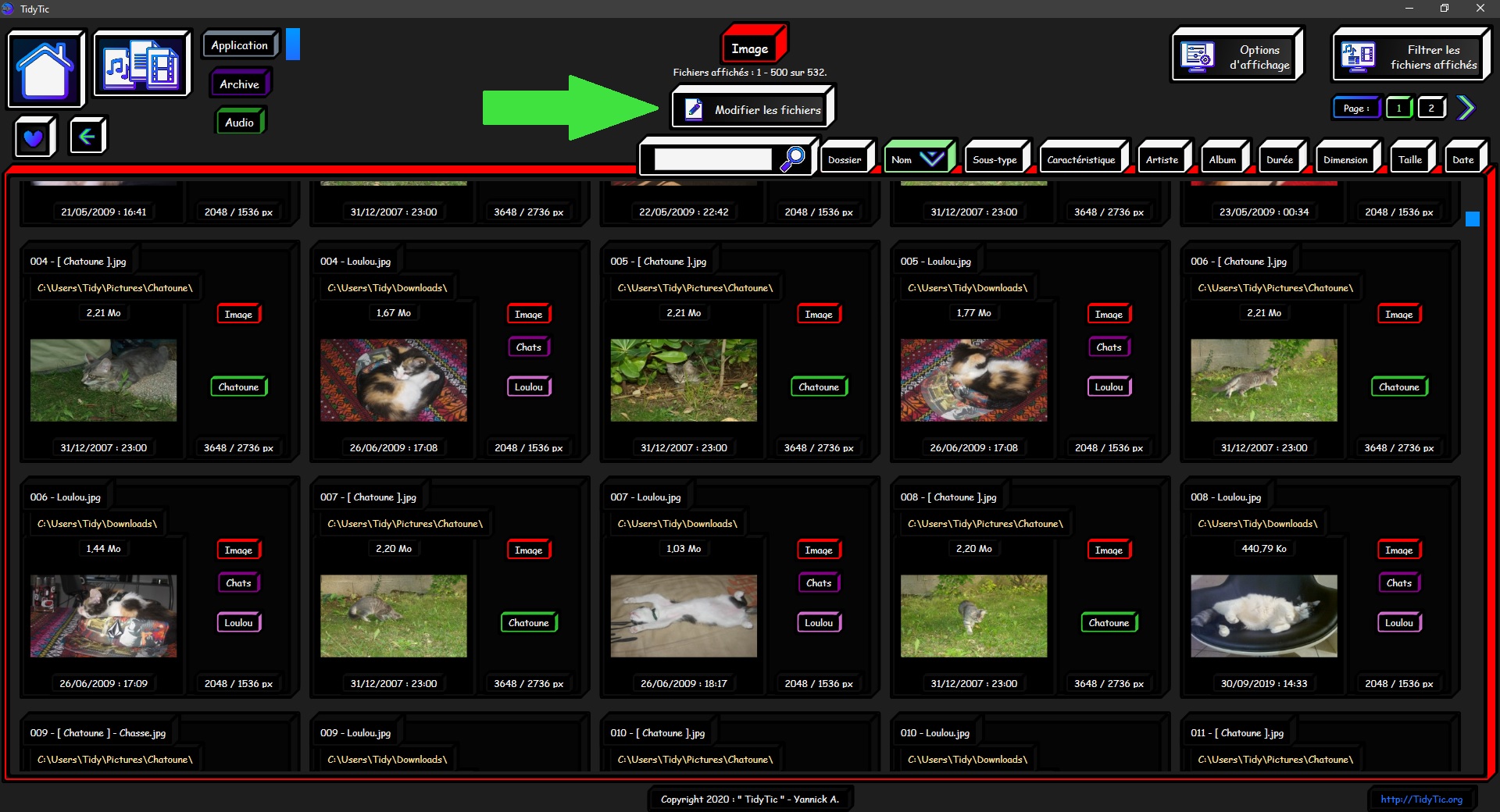Click file name 011 - [ Chatoune ].jpg
Screen dimensions: 1500x812
(x=1237, y=732)
